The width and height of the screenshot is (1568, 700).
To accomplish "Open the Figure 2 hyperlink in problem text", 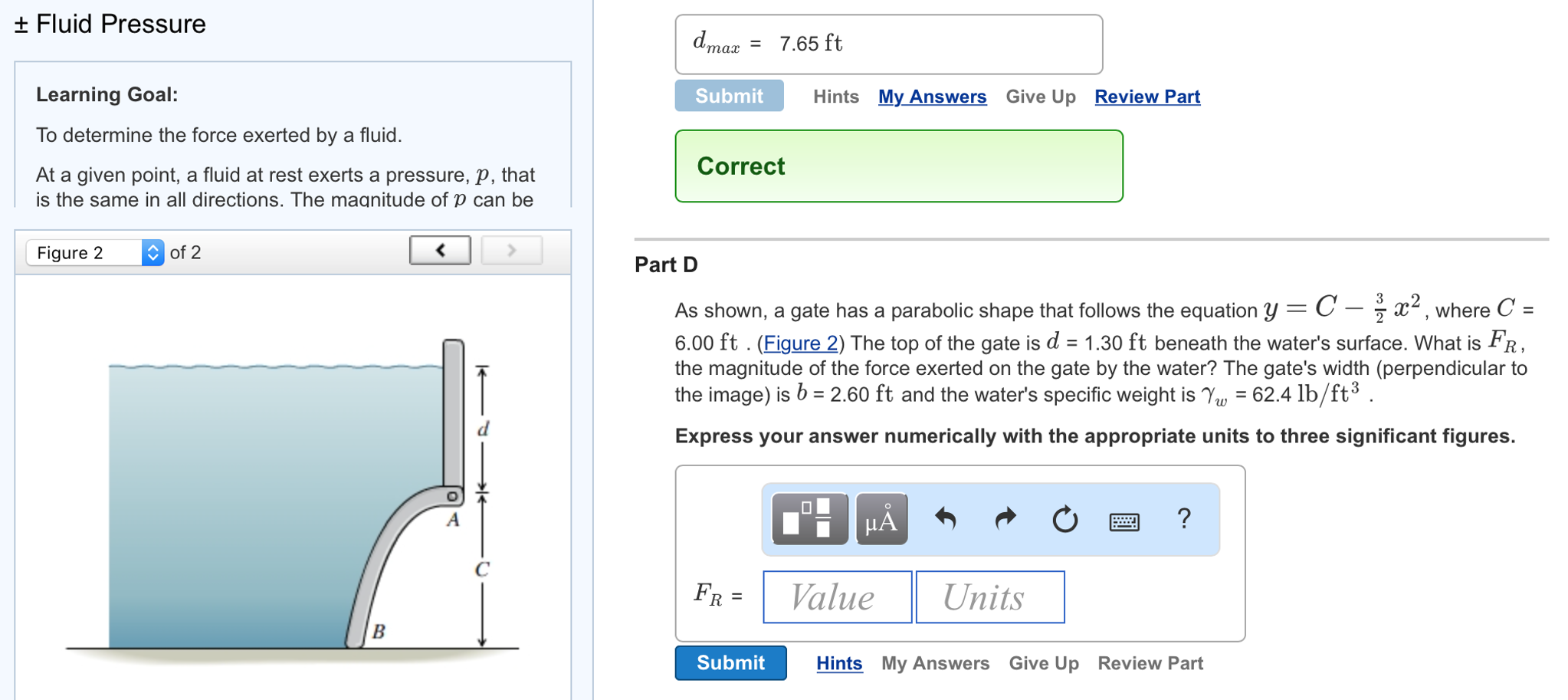I will point(799,343).
